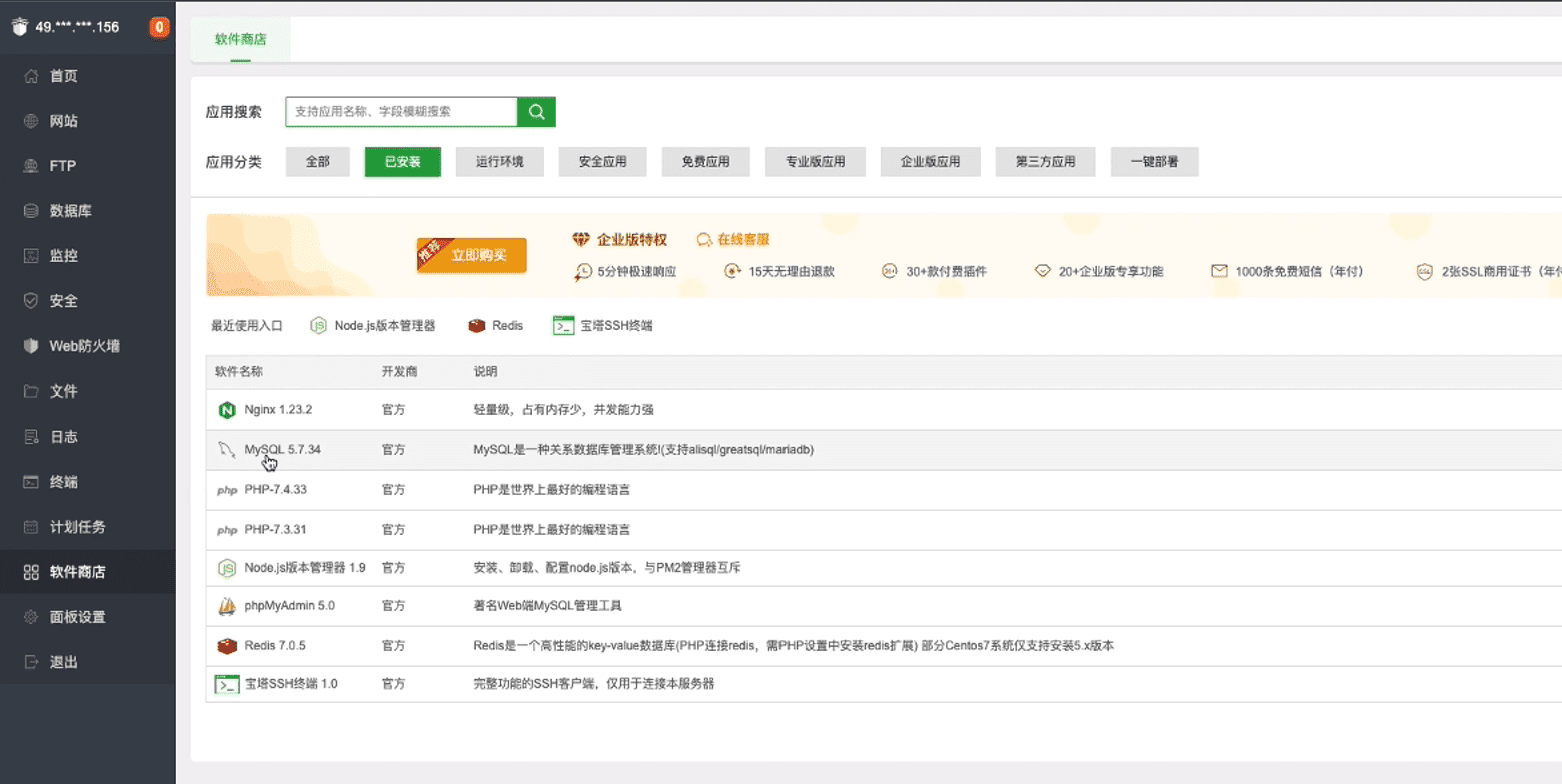1562x784 pixels.
Task: Select the 软件商店 tab at top
Action: tap(240, 40)
